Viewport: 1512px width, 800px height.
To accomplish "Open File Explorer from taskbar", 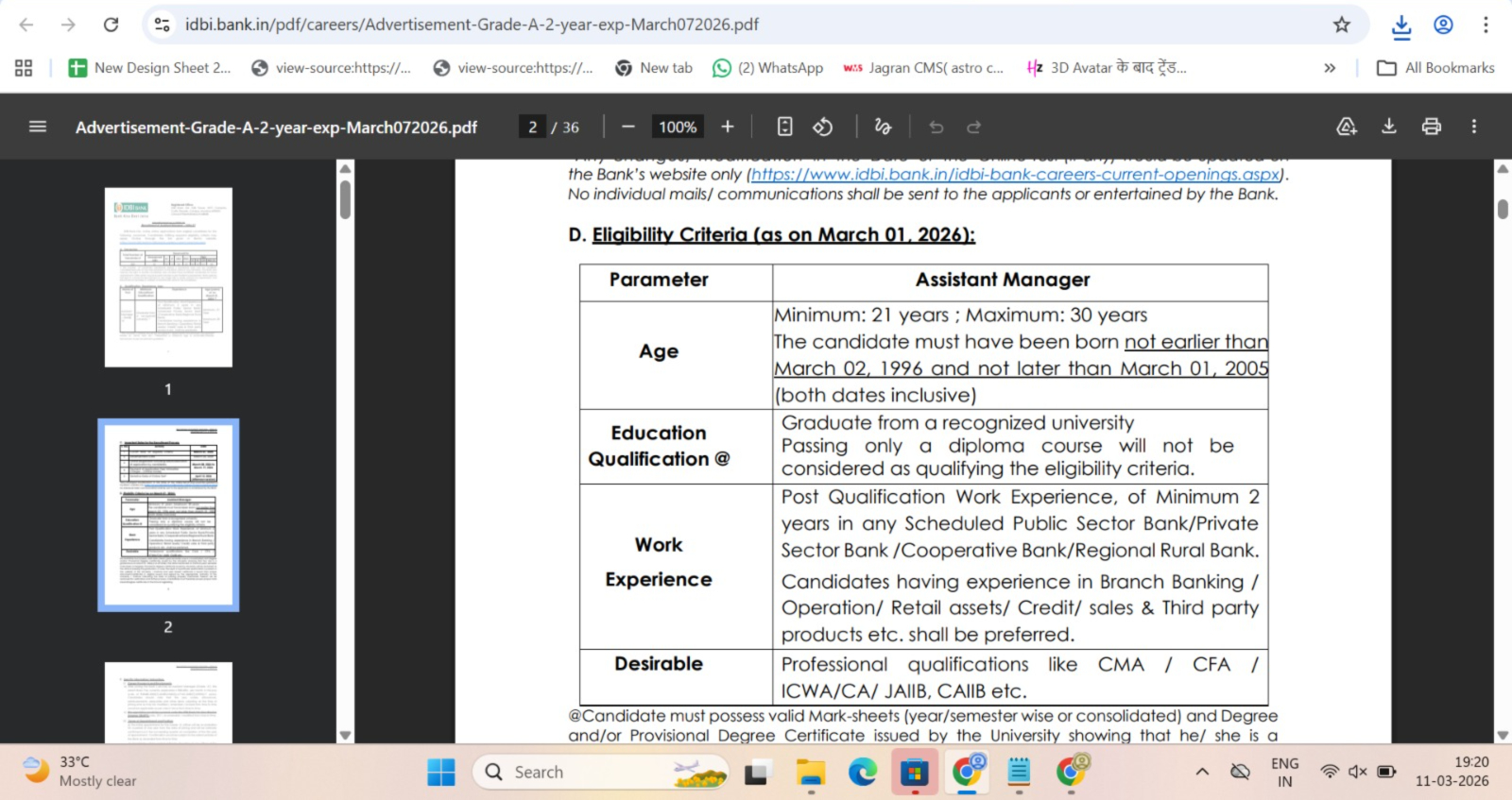I will pyautogui.click(x=811, y=773).
